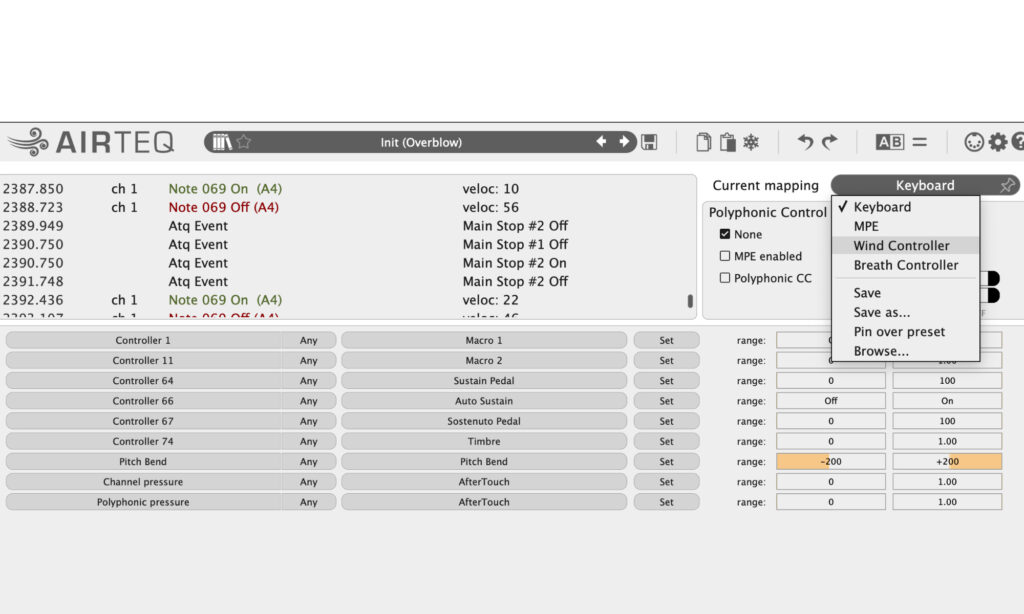Viewport: 1024px width, 614px height.
Task: Click Set for the Auto Sustain row
Action: (x=666, y=401)
